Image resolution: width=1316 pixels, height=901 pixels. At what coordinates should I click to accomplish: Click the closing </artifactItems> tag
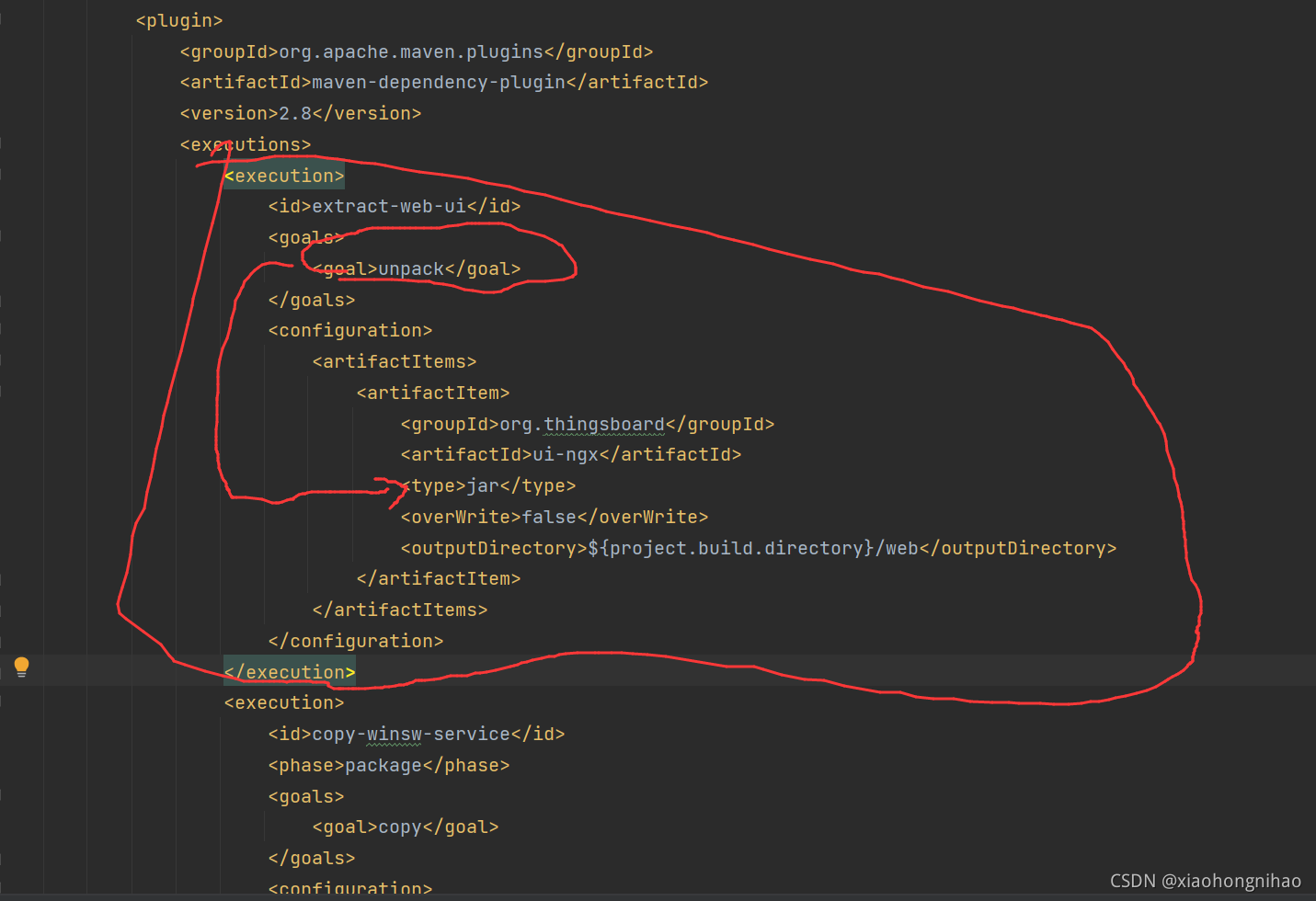pos(400,610)
